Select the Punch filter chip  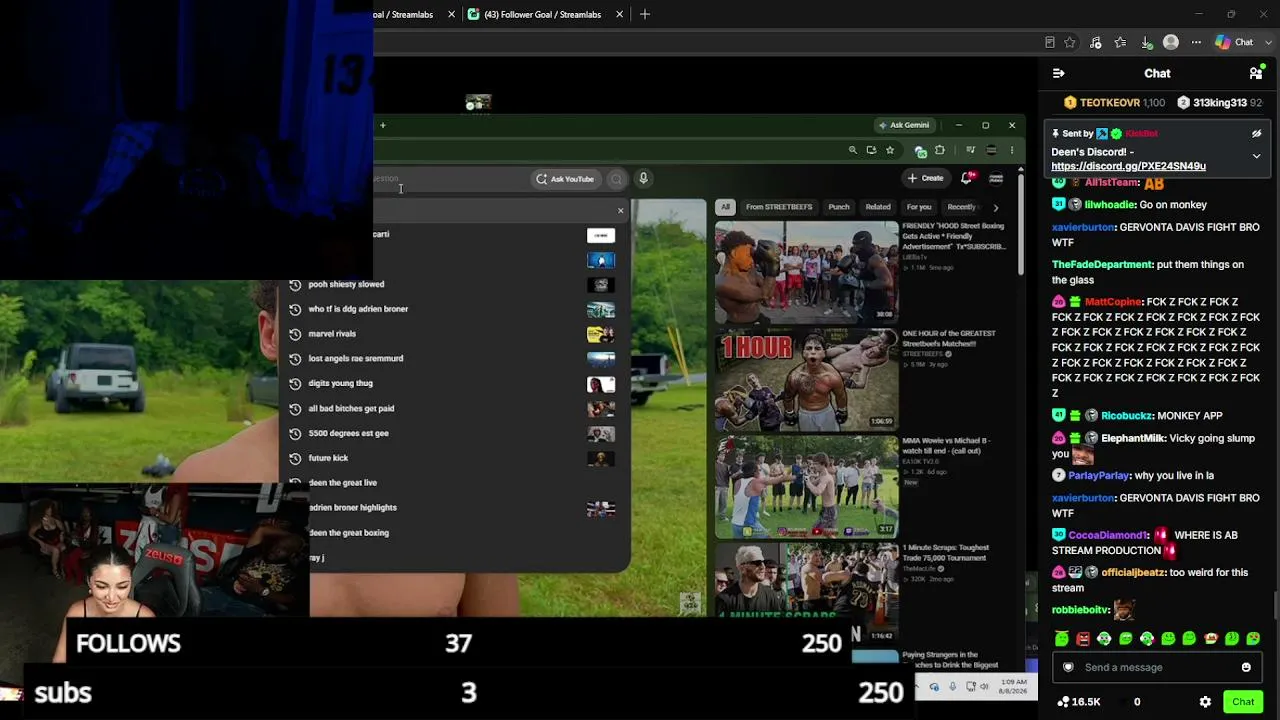pos(839,207)
